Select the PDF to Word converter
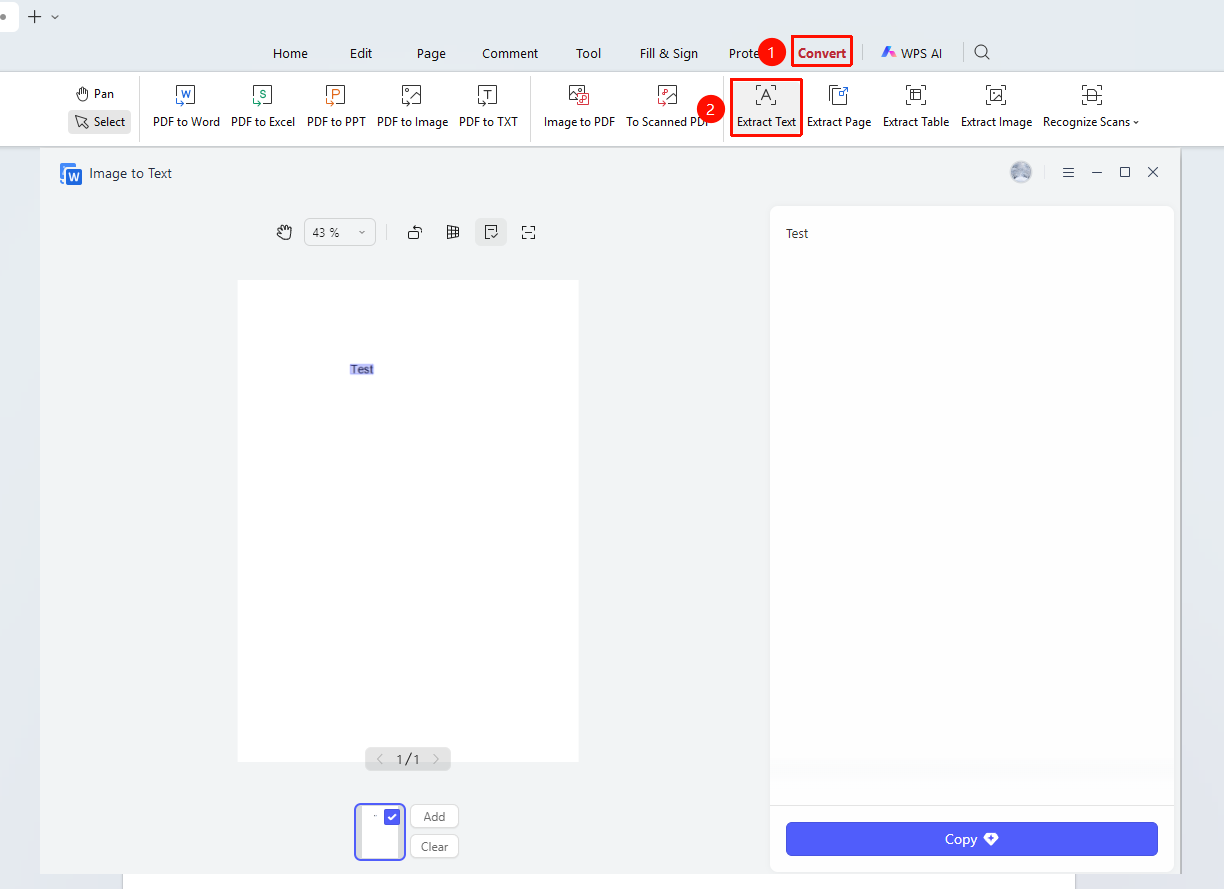 point(186,107)
